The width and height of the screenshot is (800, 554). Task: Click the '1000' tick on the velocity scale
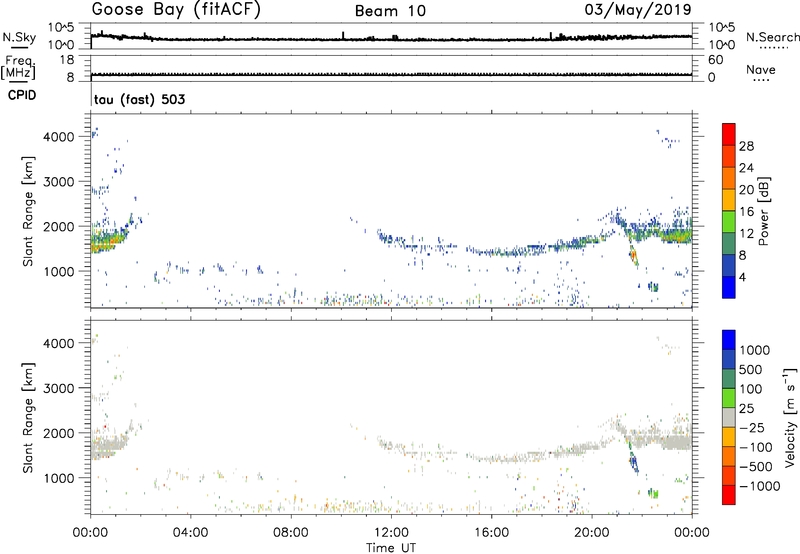754,350
